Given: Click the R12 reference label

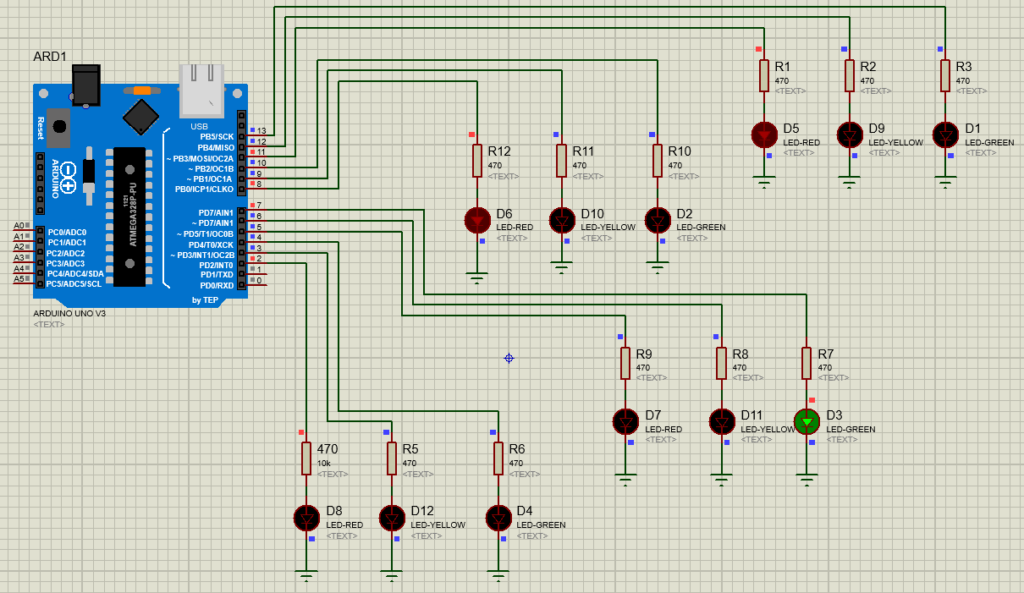Looking at the screenshot, I should 499,152.
